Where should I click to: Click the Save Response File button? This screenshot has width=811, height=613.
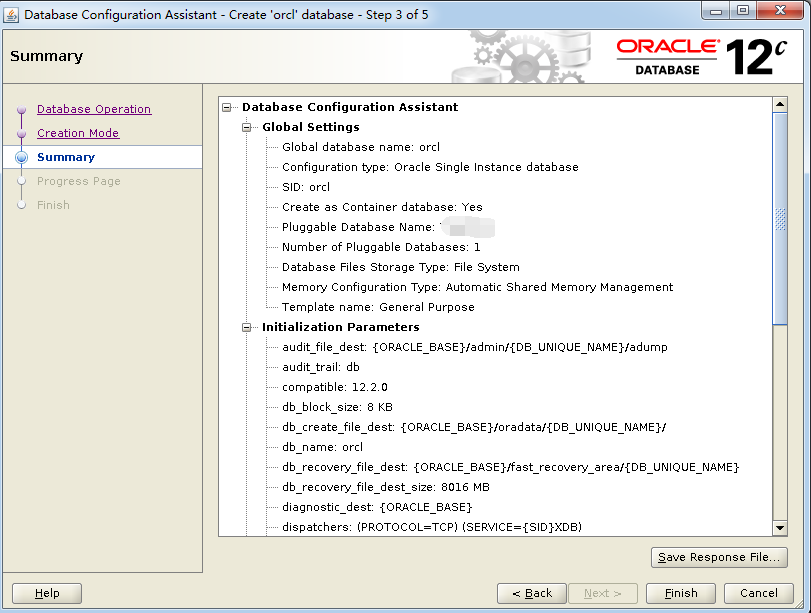point(719,557)
